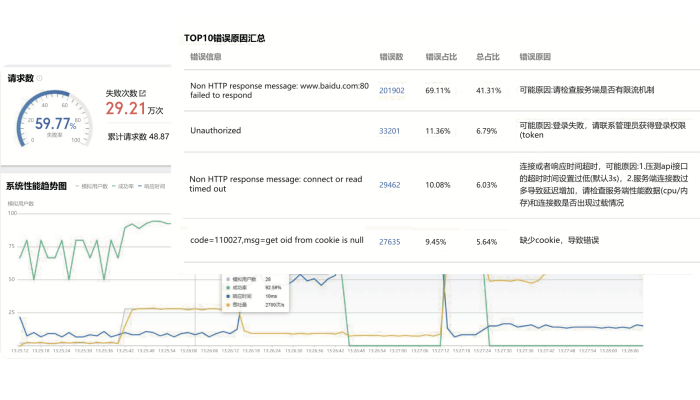The height and width of the screenshot is (400, 700).
Task: Select the get oid from cookie error row
Action: (x=442, y=241)
